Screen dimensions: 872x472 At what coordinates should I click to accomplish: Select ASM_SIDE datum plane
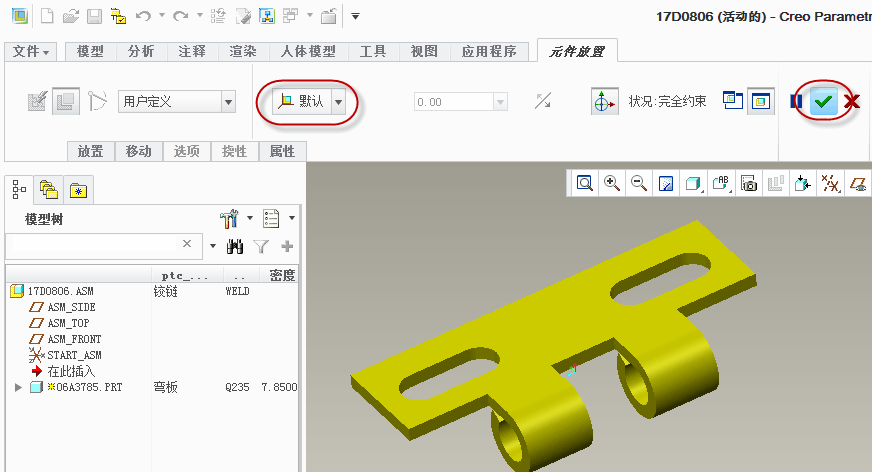click(71, 307)
